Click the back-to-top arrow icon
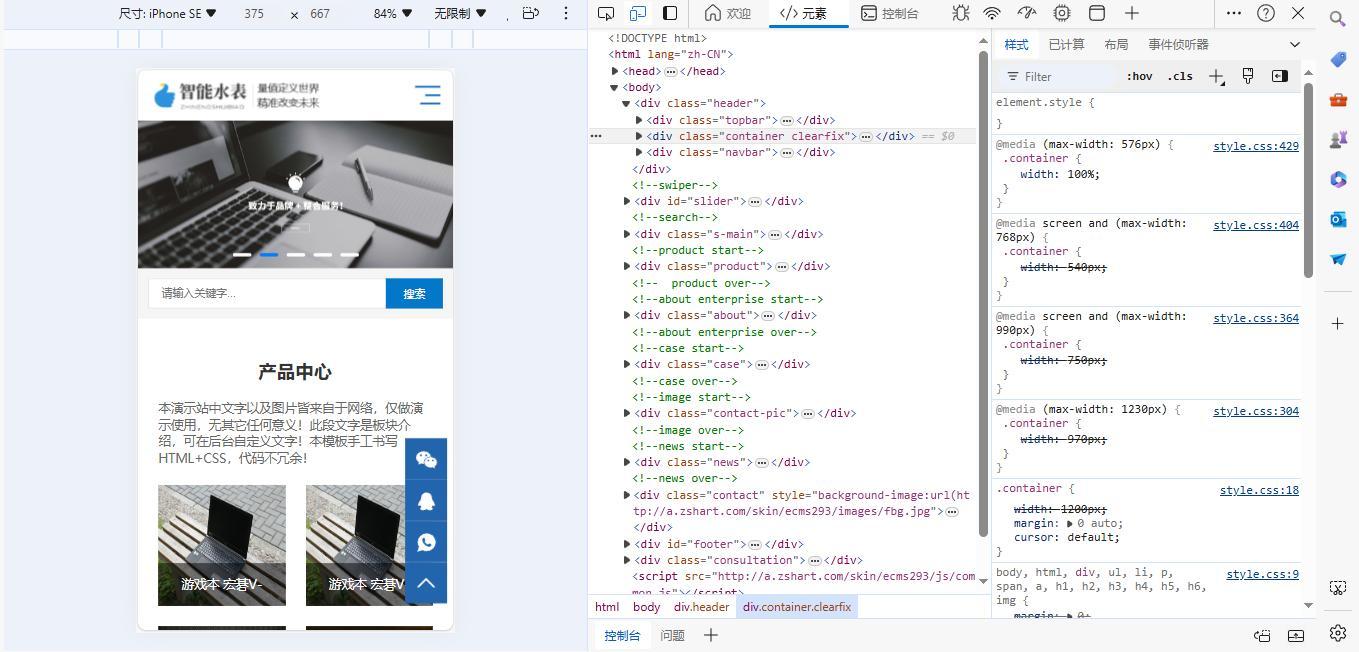Viewport: 1359px width, 652px height. (426, 583)
